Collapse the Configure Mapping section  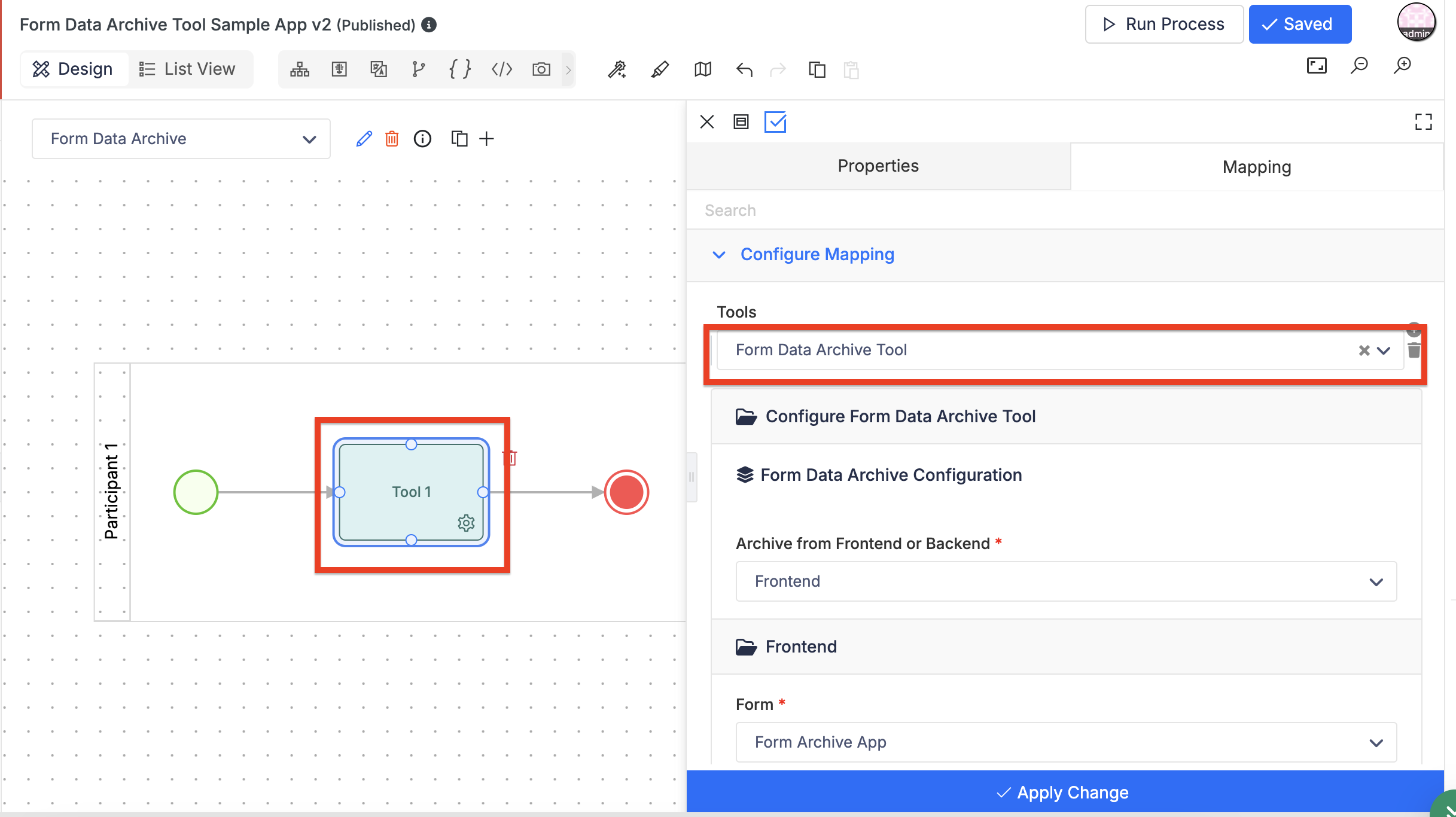[719, 255]
